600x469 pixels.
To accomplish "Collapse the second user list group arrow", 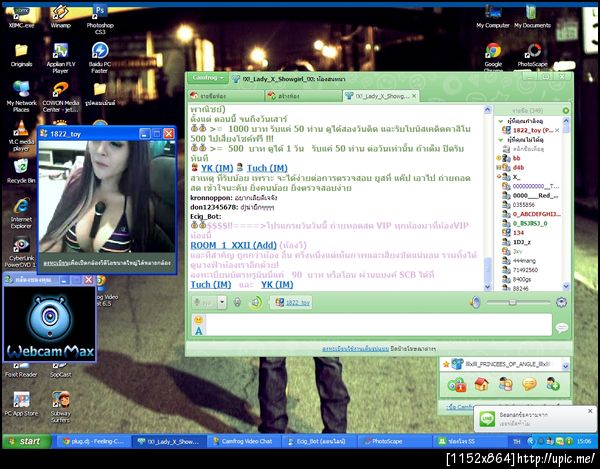I will point(500,140).
